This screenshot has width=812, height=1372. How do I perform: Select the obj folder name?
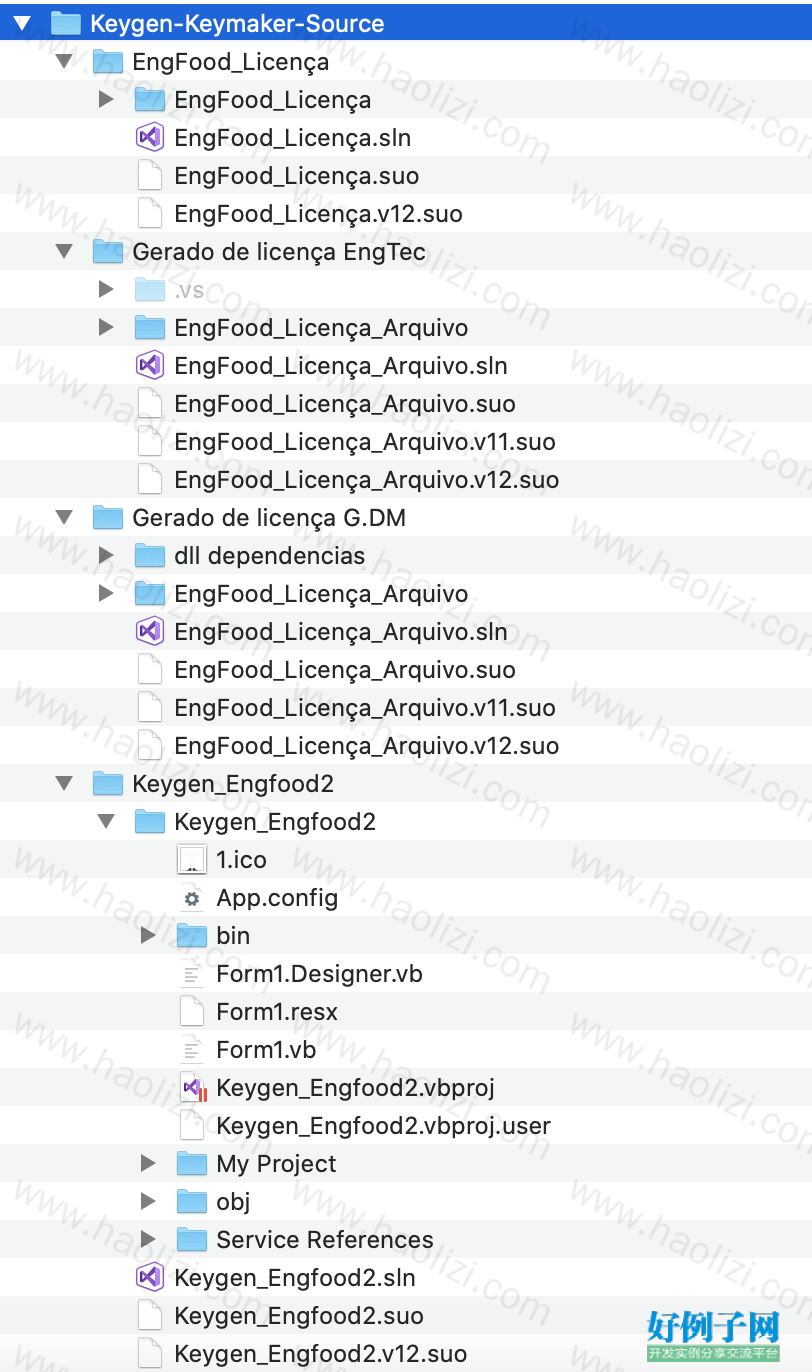233,1202
